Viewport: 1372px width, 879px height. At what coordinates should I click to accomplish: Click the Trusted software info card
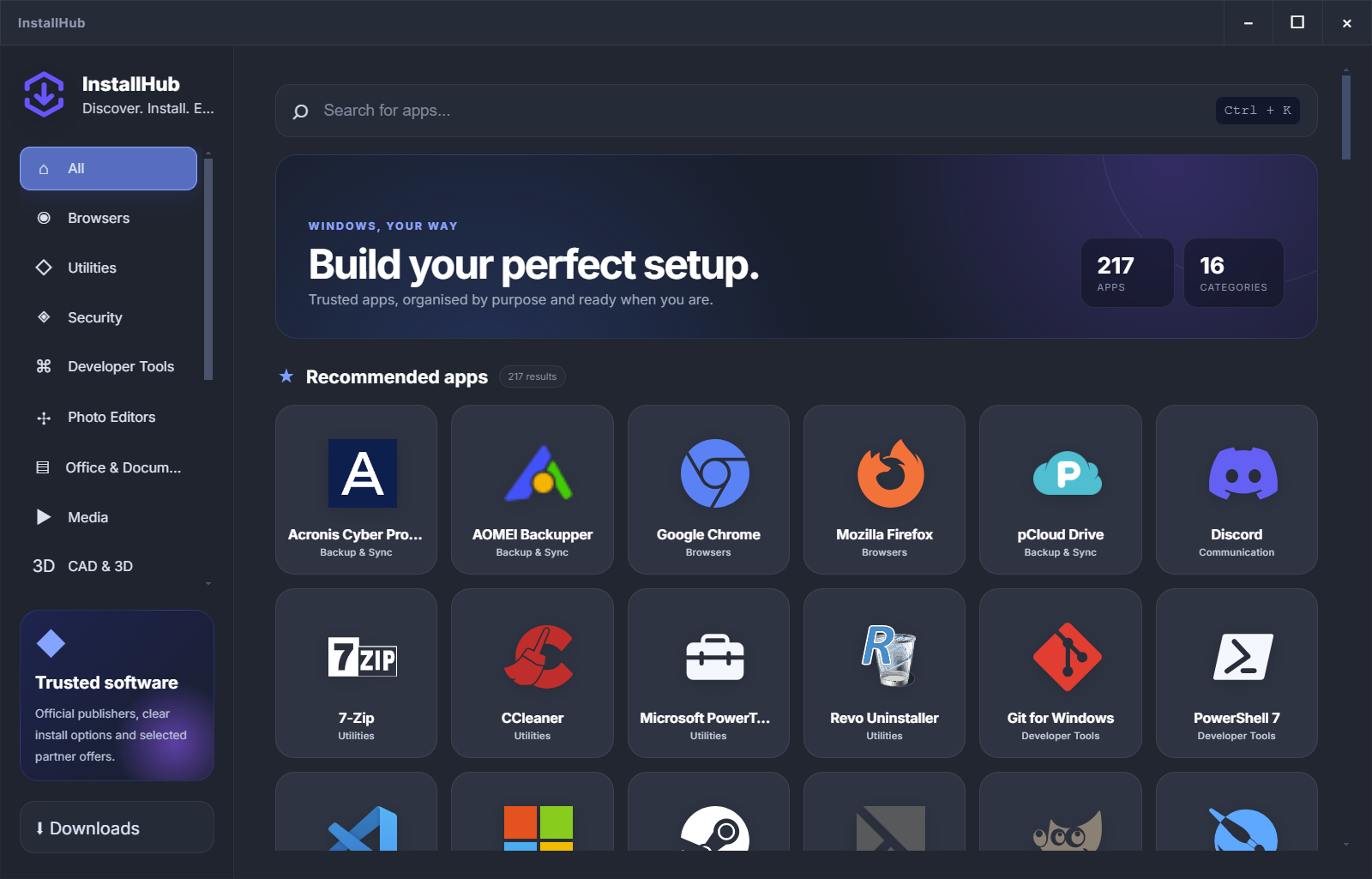(x=117, y=695)
